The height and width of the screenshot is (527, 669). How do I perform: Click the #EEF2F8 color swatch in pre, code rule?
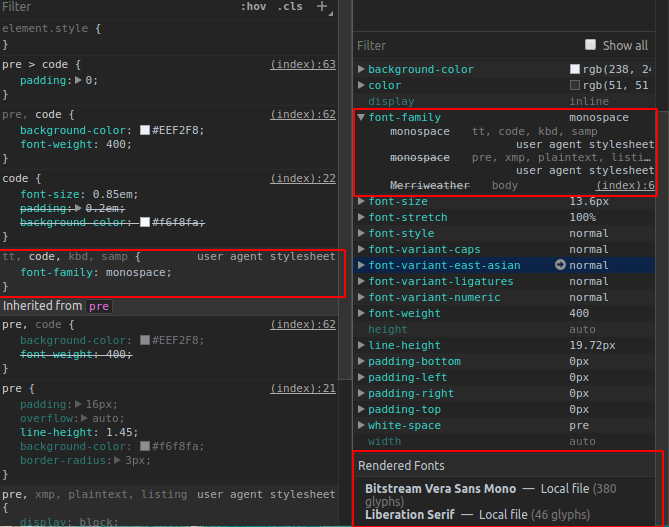click(x=145, y=130)
